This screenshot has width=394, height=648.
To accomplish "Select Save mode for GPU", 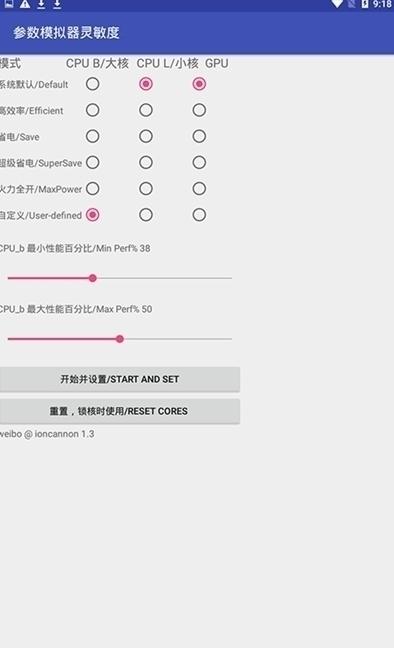I will (199, 136).
